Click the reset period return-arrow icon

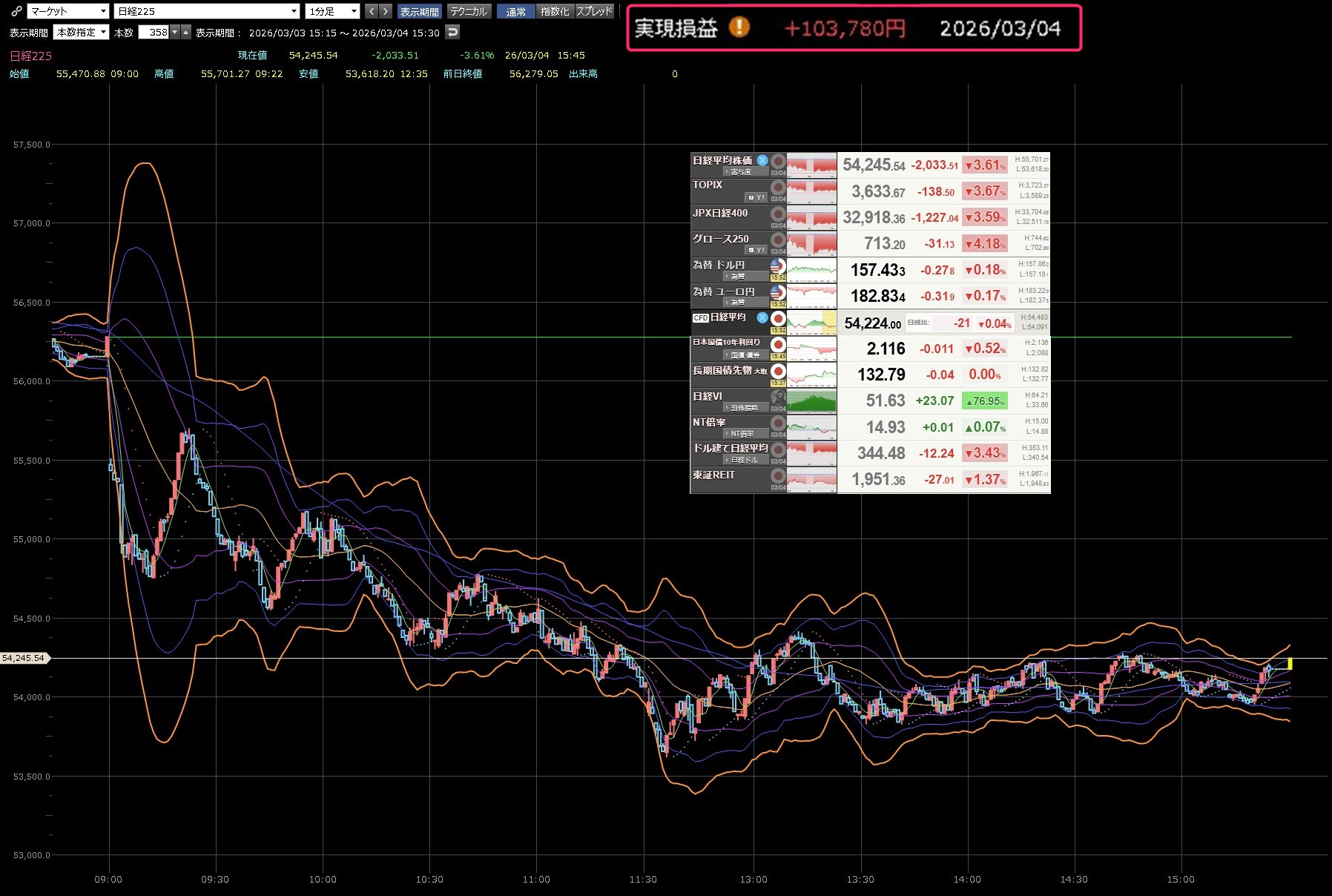coord(452,32)
